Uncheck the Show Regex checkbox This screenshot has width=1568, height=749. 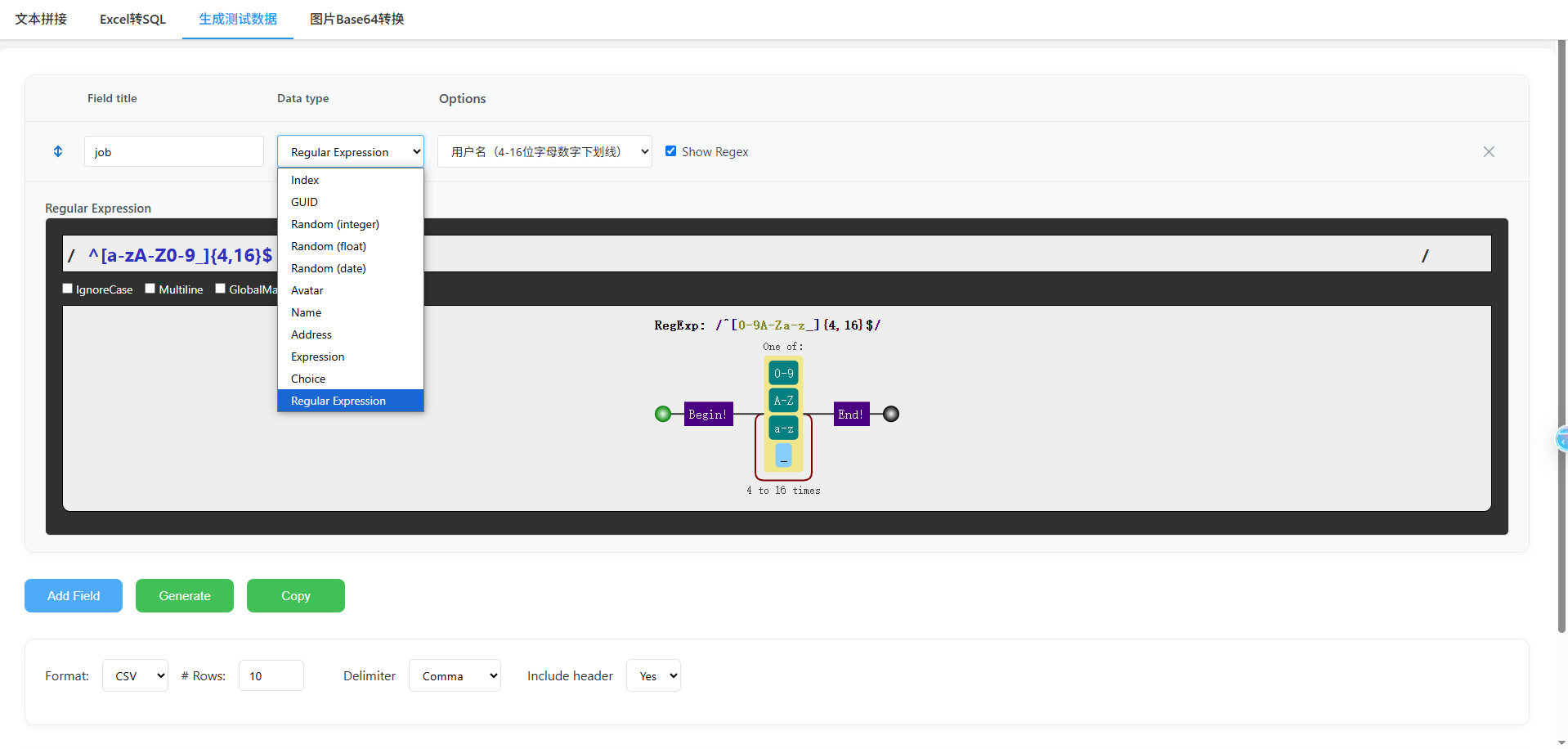pyautogui.click(x=670, y=150)
